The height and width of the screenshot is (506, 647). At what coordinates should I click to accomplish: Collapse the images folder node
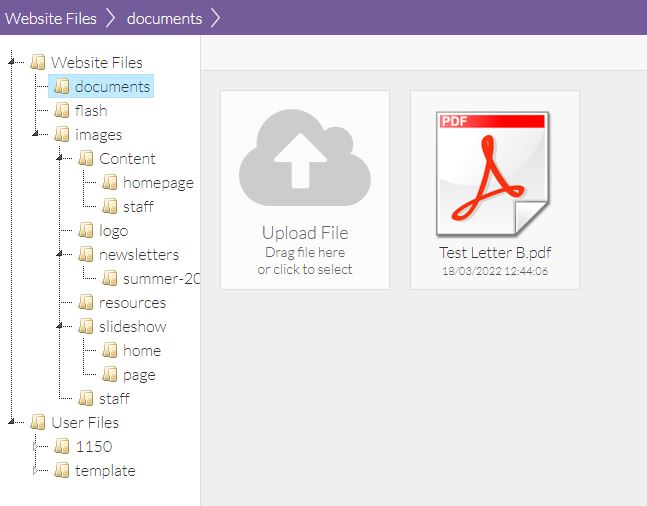point(36,135)
